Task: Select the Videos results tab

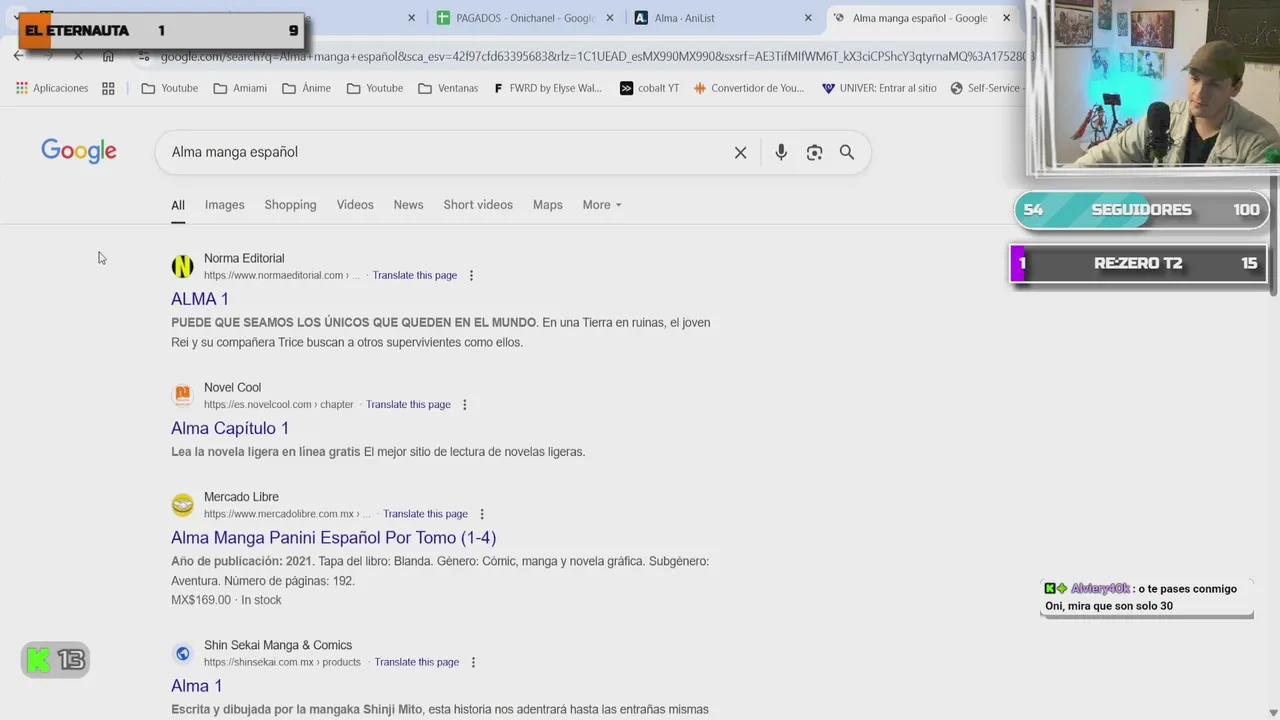Action: [x=355, y=205]
